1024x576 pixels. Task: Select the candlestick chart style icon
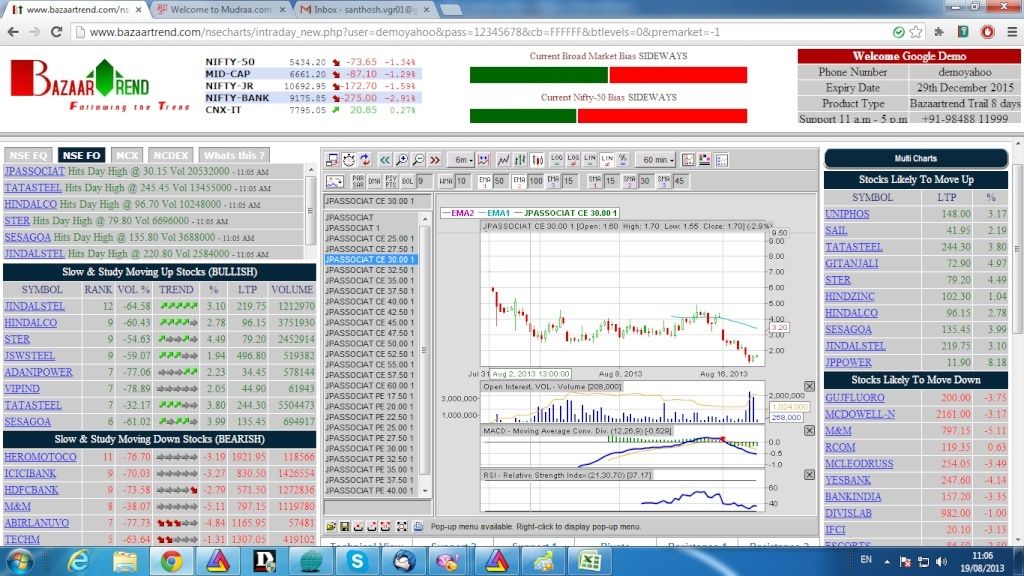click(537, 160)
